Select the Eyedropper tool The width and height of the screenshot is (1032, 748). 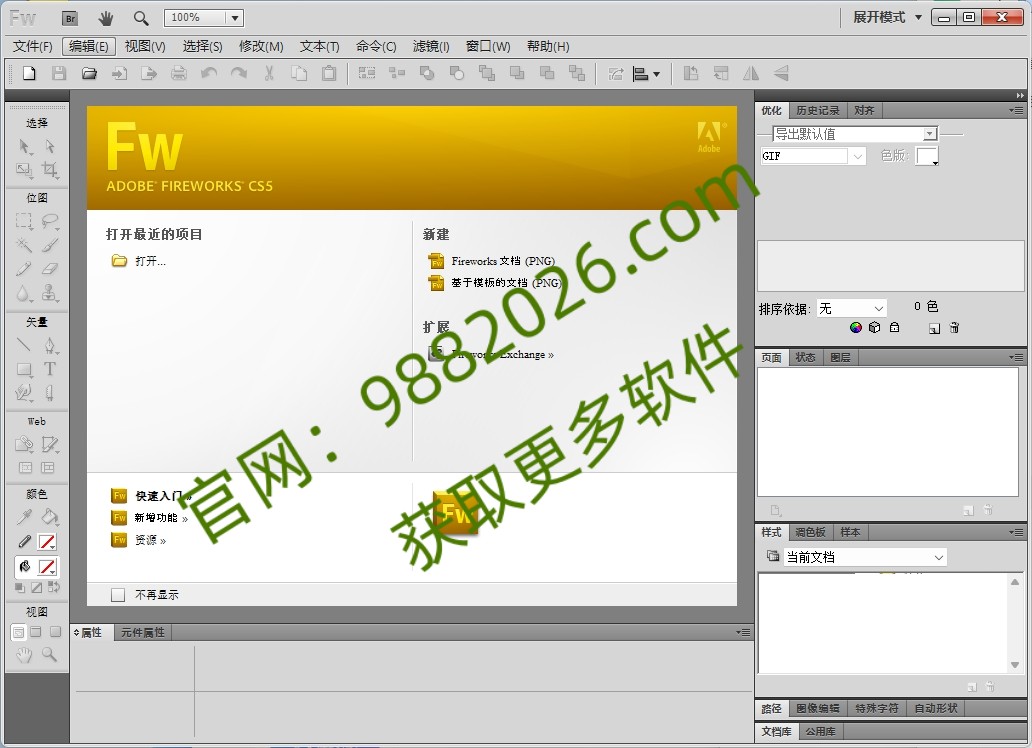[x=24, y=517]
